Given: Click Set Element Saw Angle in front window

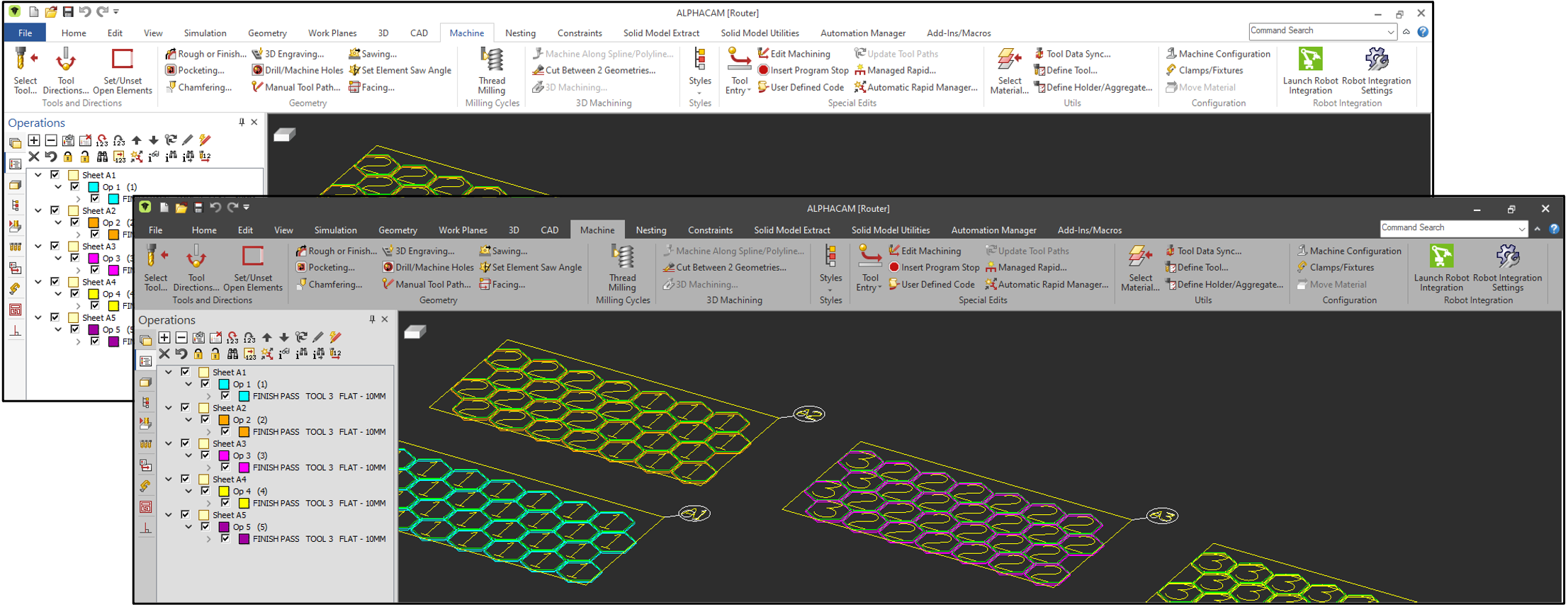Looking at the screenshot, I should 531,268.
